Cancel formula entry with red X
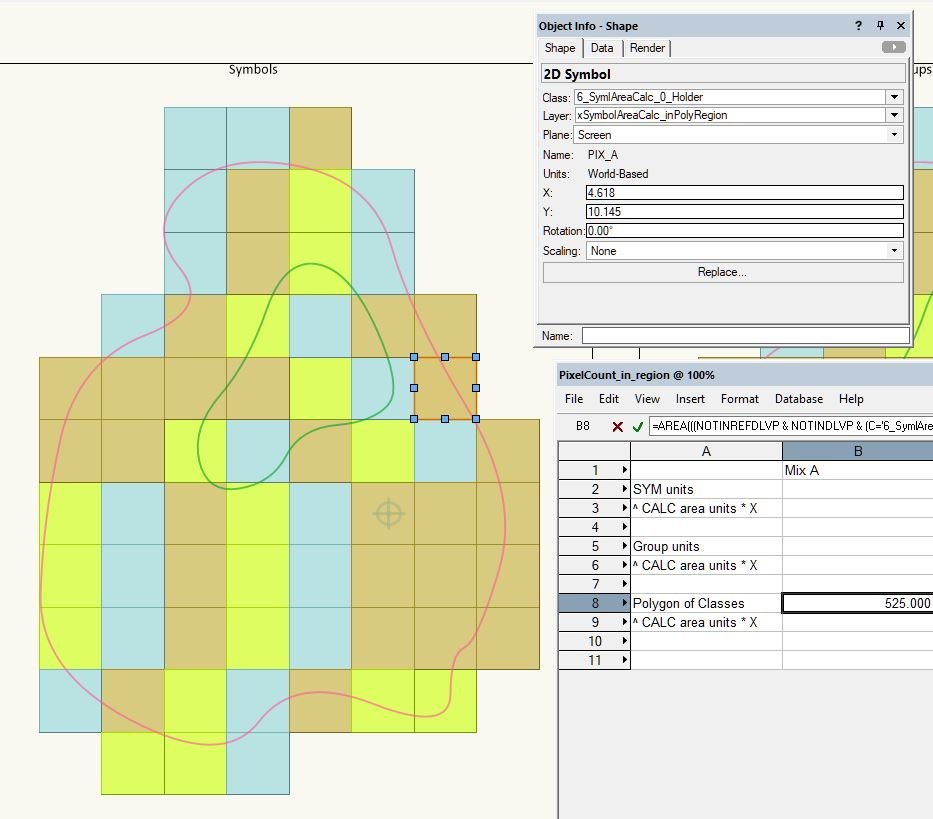Viewport: 933px width, 819px height. [617, 426]
